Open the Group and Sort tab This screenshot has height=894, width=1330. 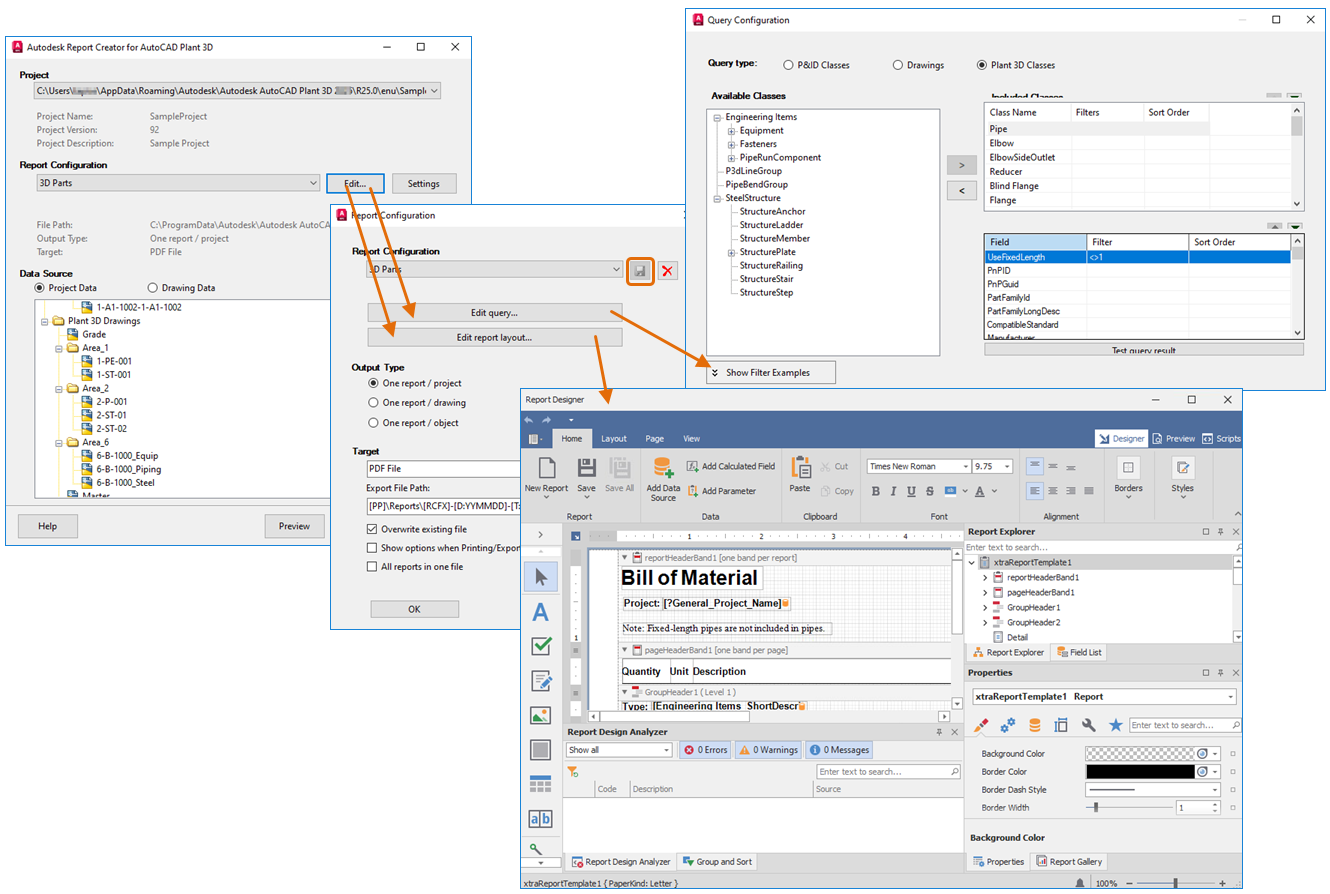click(x=715, y=861)
